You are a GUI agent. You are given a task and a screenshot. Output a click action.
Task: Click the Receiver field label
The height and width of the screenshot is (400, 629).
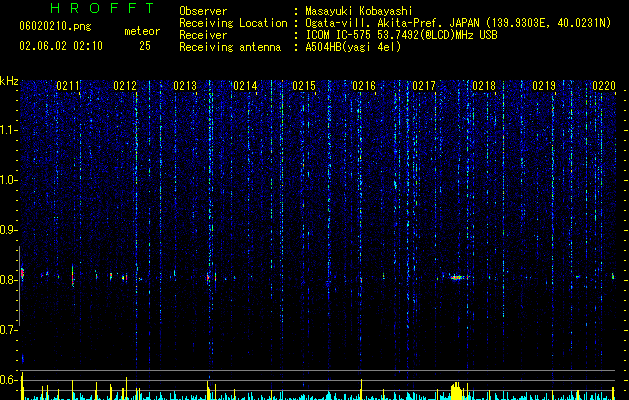(203, 35)
